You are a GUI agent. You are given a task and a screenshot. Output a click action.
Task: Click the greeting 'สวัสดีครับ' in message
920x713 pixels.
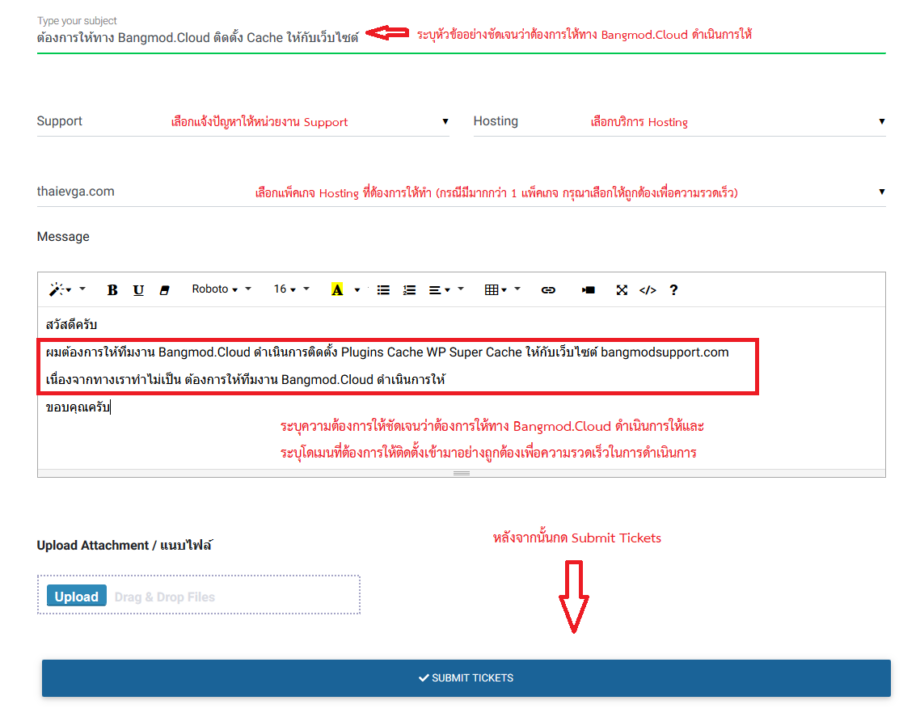point(71,325)
